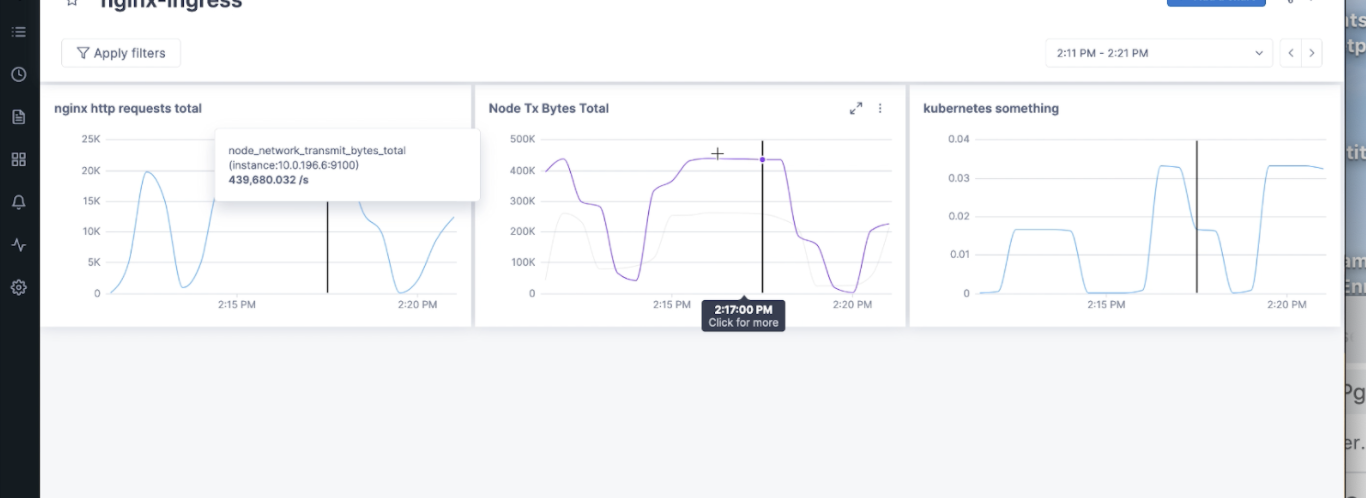Click the Apply filters button
Image resolution: width=1366 pixels, height=498 pixels.
click(121, 53)
